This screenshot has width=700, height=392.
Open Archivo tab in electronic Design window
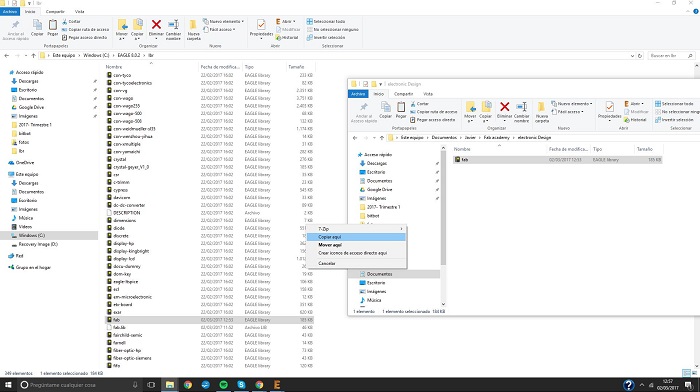point(358,94)
